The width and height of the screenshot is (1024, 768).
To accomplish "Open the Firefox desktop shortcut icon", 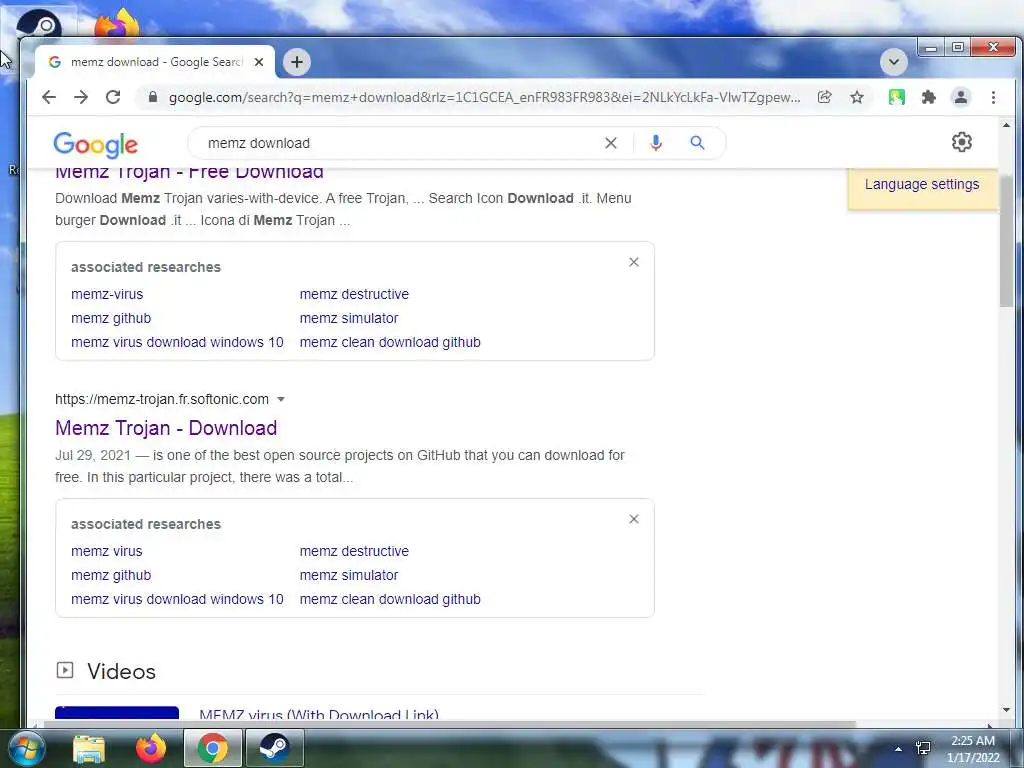I will pos(117,23).
